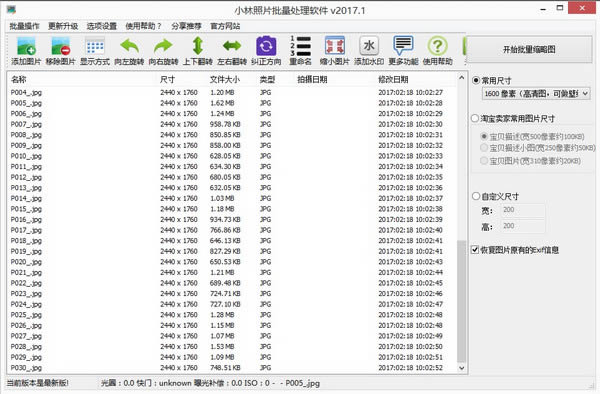Click the file list scrollbar down arrow

[461, 368]
